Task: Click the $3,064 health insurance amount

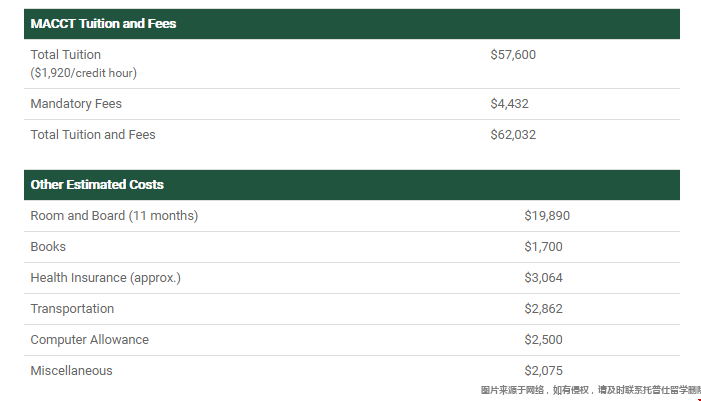Action: click(x=543, y=278)
